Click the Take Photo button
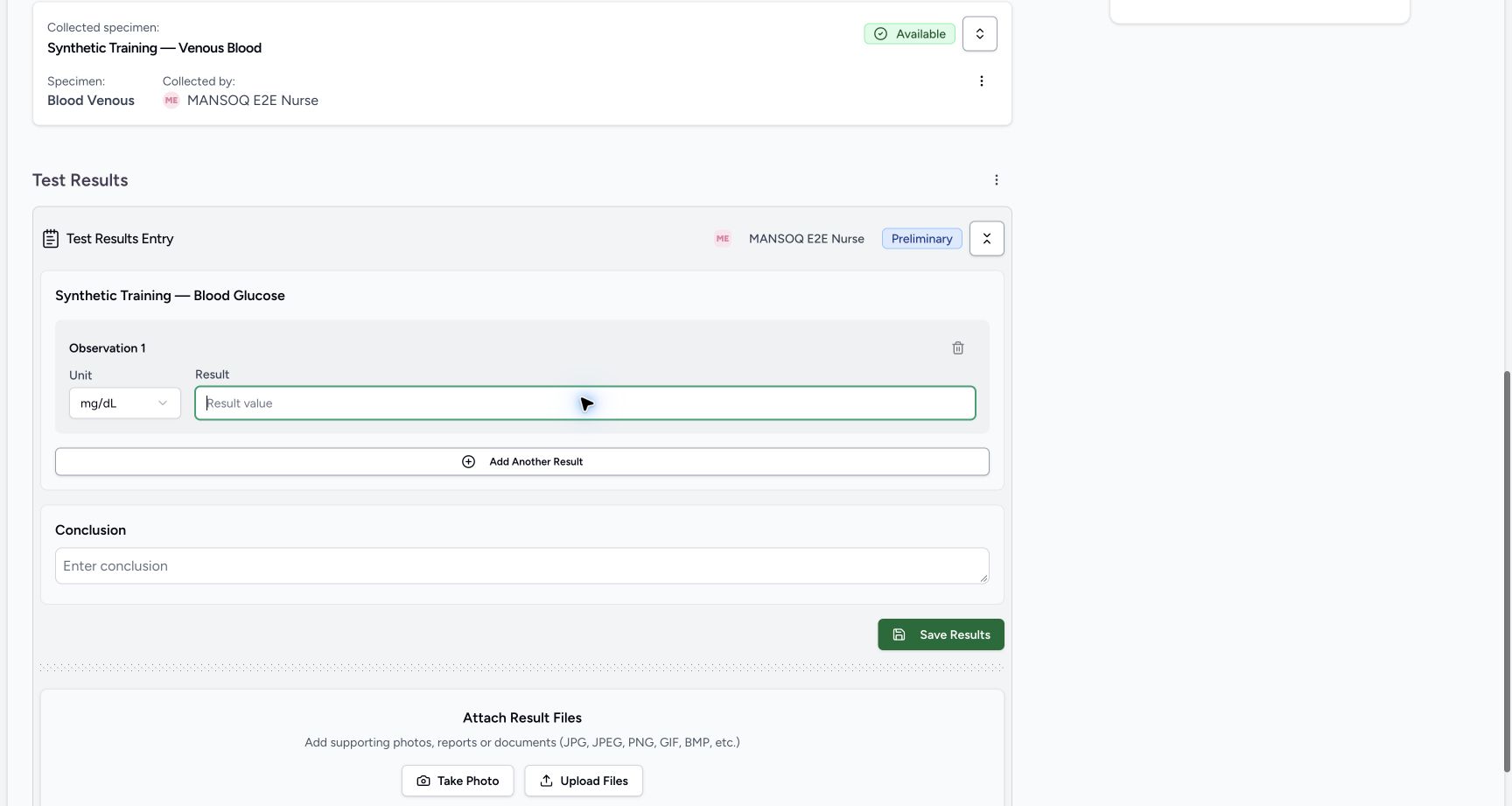Viewport: 1512px width, 806px height. 458,781
